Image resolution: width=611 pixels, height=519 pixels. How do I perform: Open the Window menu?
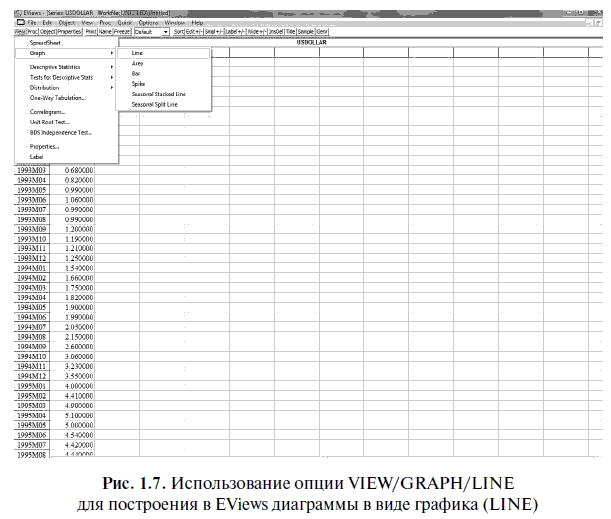coord(175,23)
